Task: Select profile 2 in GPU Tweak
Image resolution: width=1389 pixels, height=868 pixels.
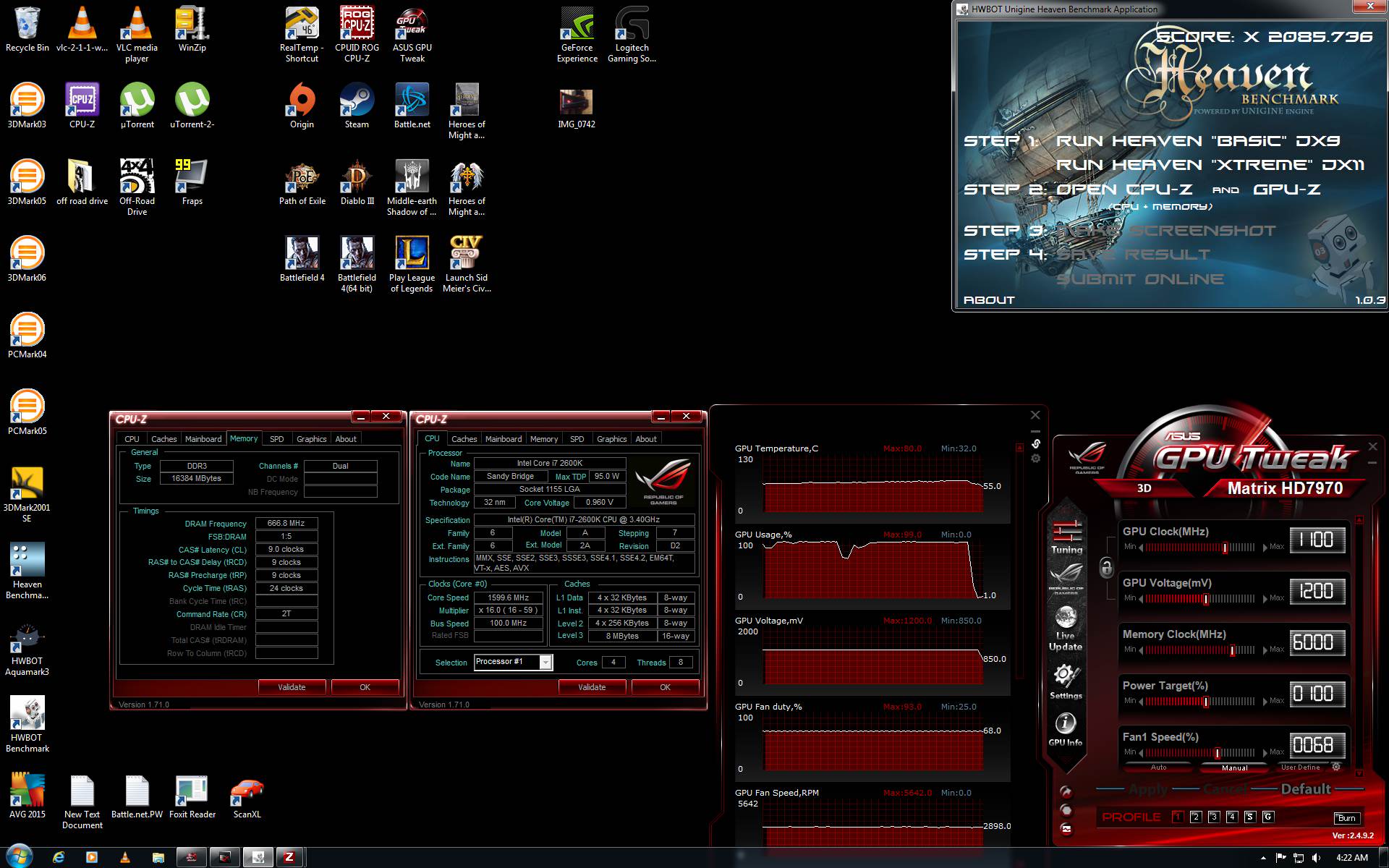Action: pos(1195,817)
